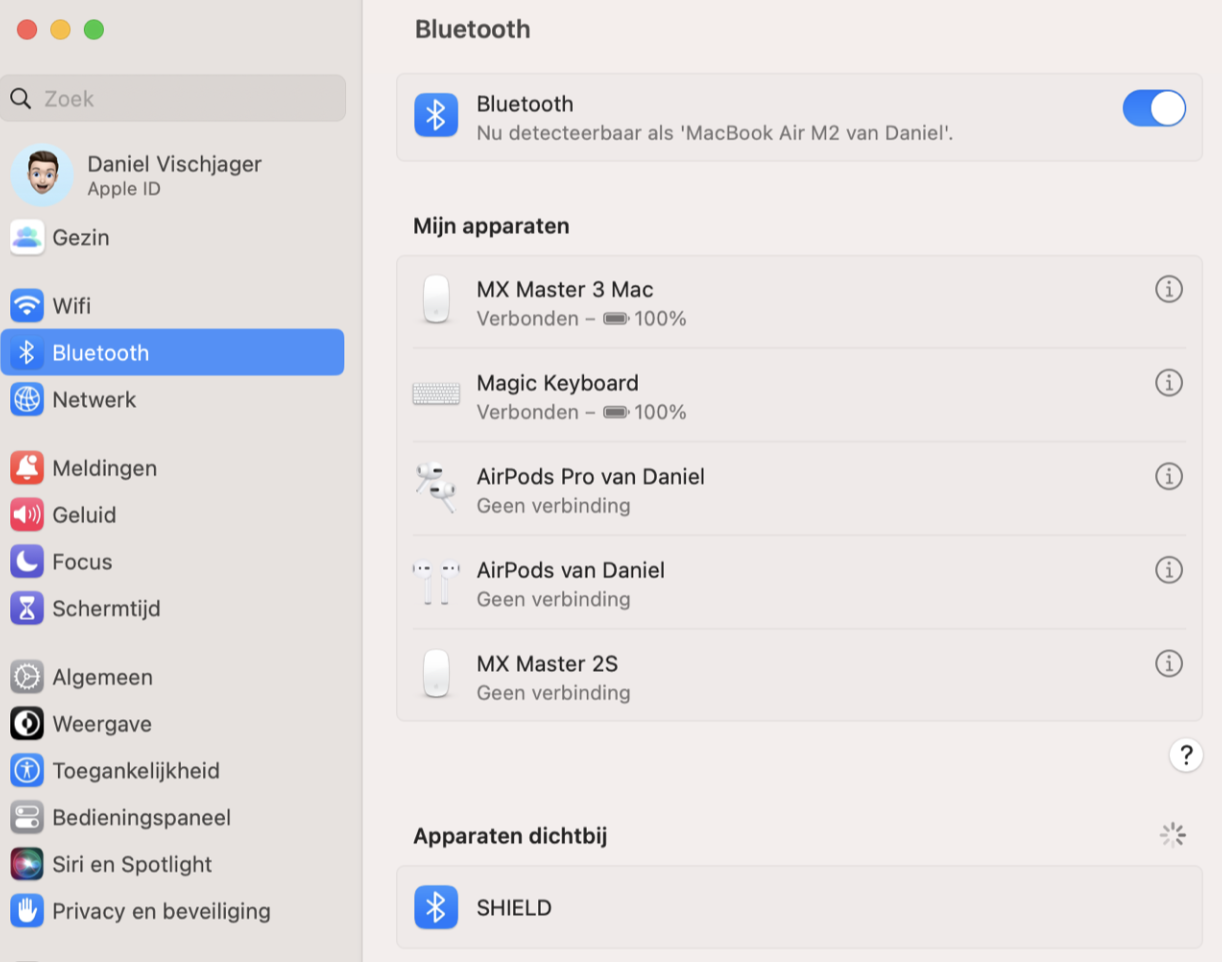Toggle Bluetooth off
1222x962 pixels.
[x=1153, y=108]
